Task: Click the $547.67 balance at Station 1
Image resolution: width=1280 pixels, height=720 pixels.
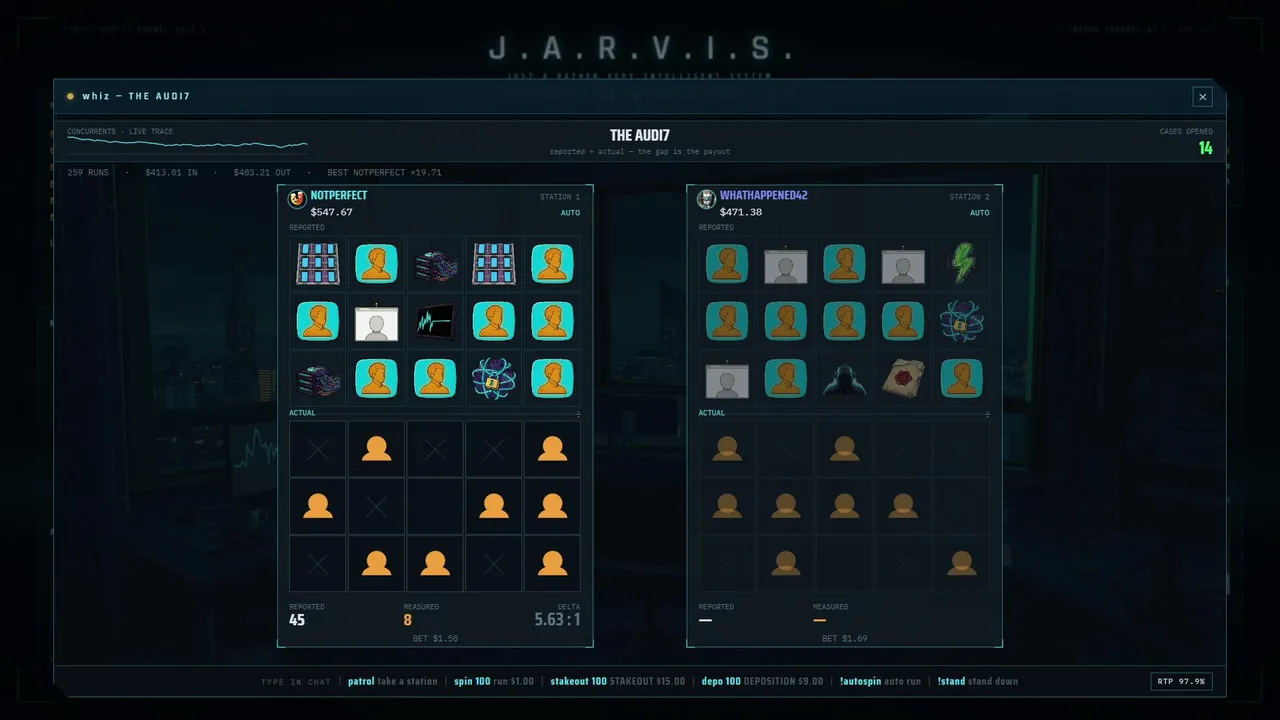Action: [x=331, y=212]
